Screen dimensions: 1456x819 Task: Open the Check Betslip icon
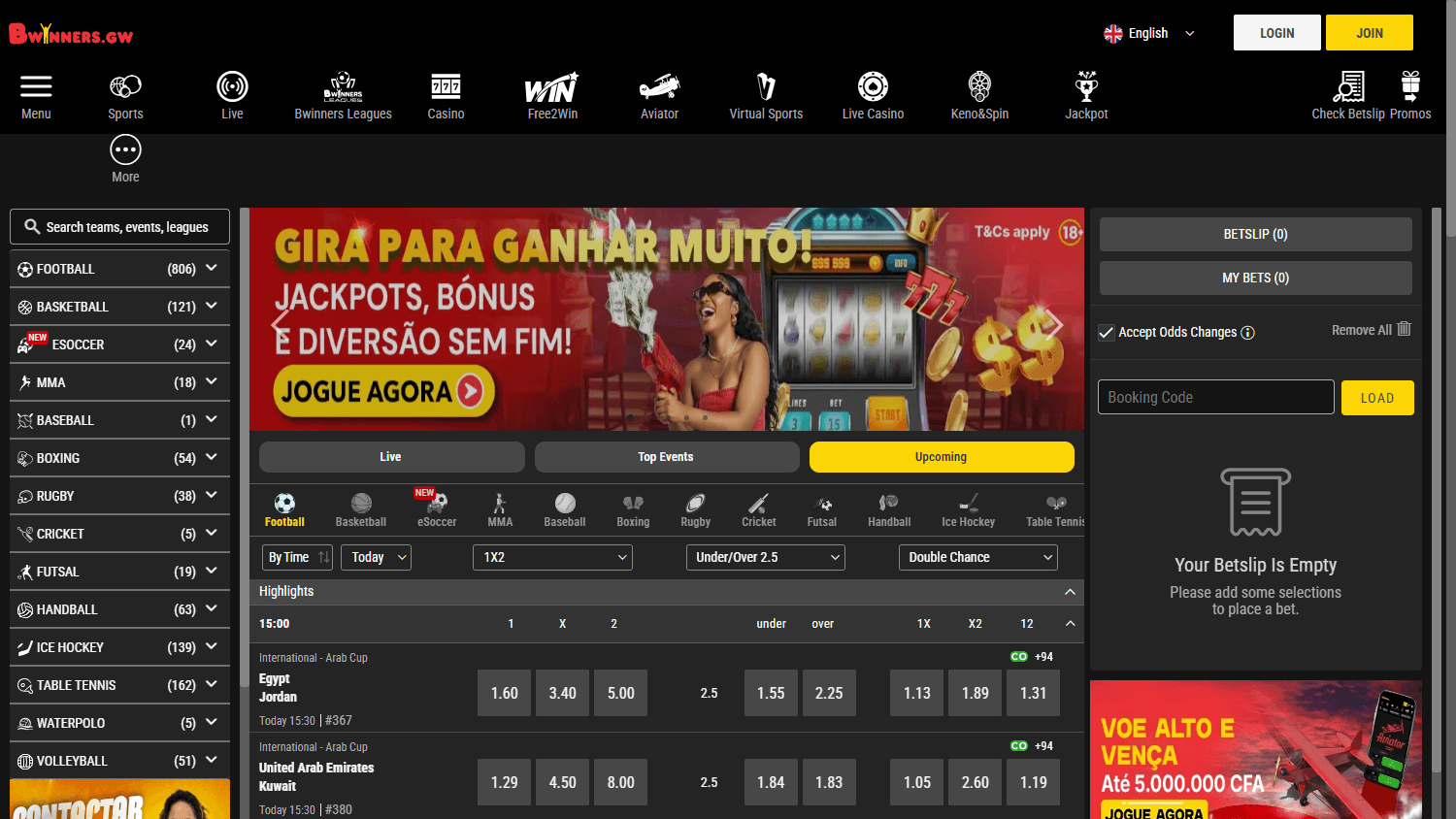pyautogui.click(x=1348, y=94)
